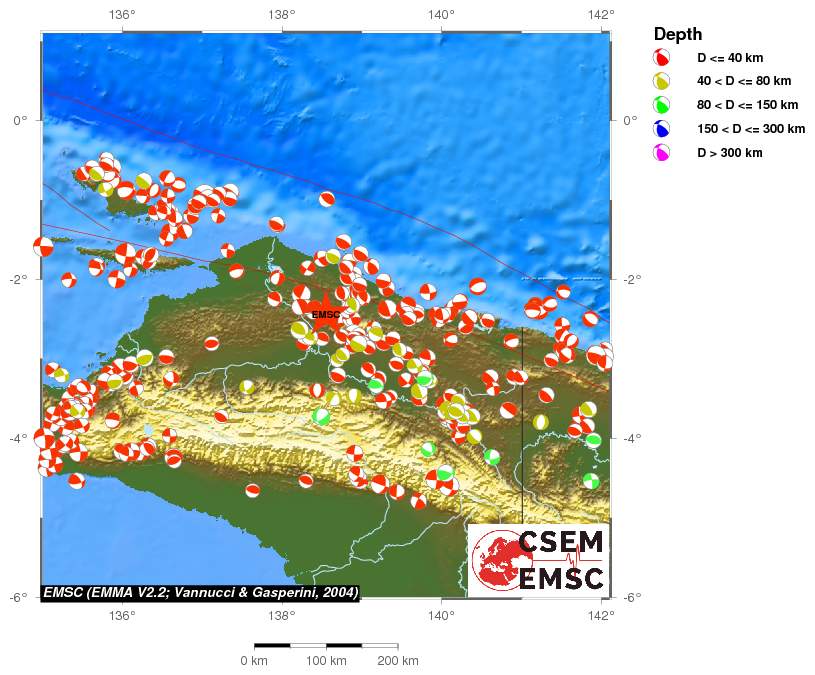Viewport: 815px width, 675px height.
Task: Click the black-and-white distance scale bar
Action: [325, 646]
